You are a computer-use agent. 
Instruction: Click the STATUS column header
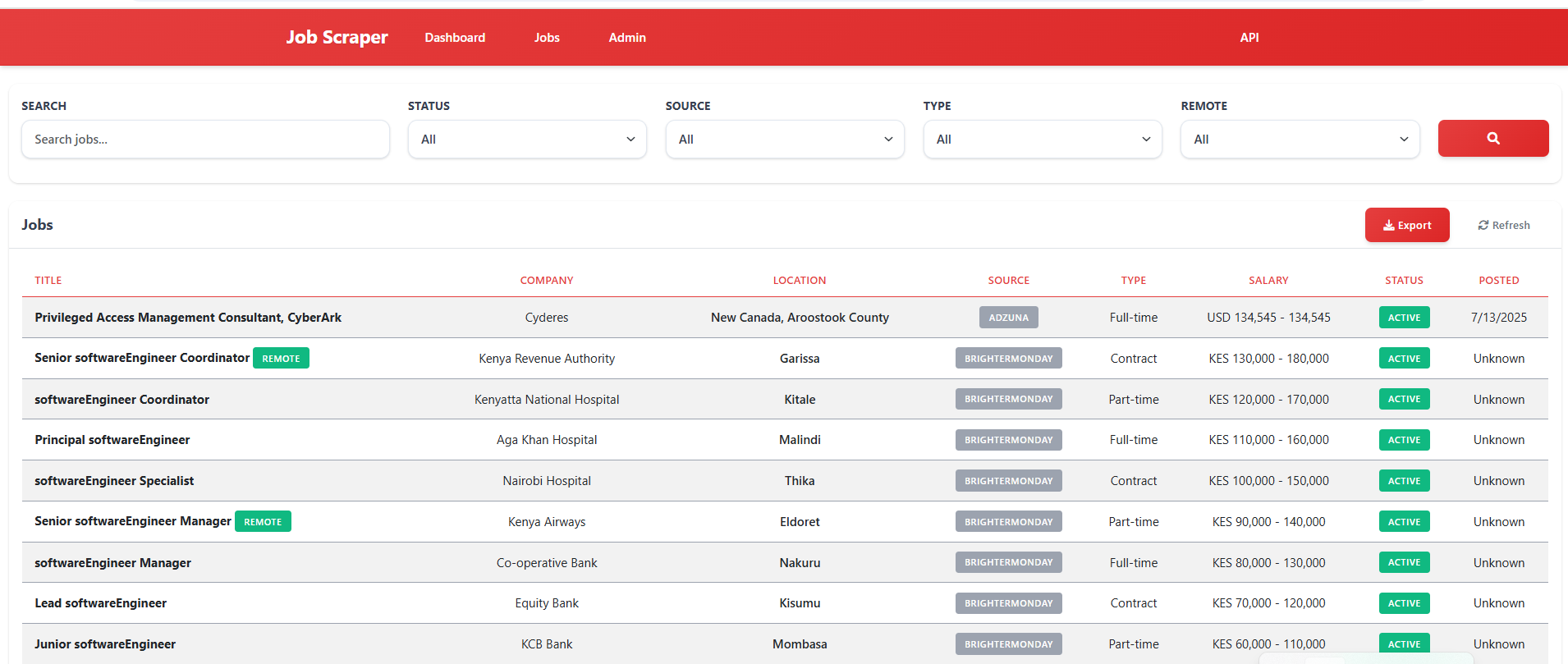click(1404, 281)
